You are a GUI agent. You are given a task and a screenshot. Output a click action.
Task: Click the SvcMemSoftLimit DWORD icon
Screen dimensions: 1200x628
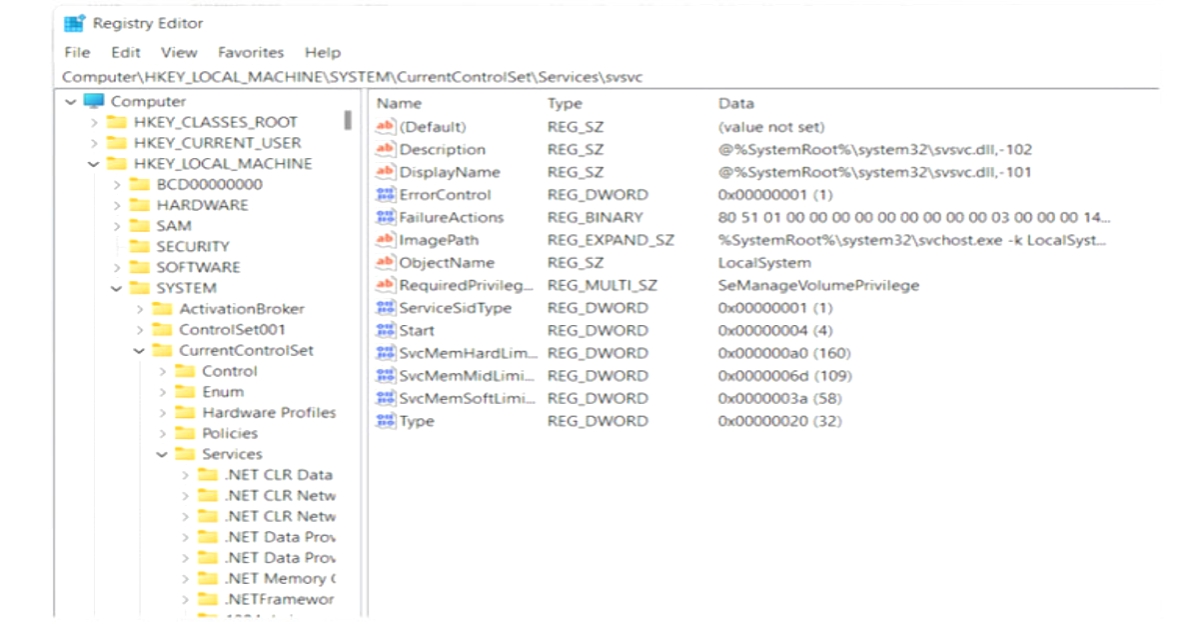click(x=385, y=399)
